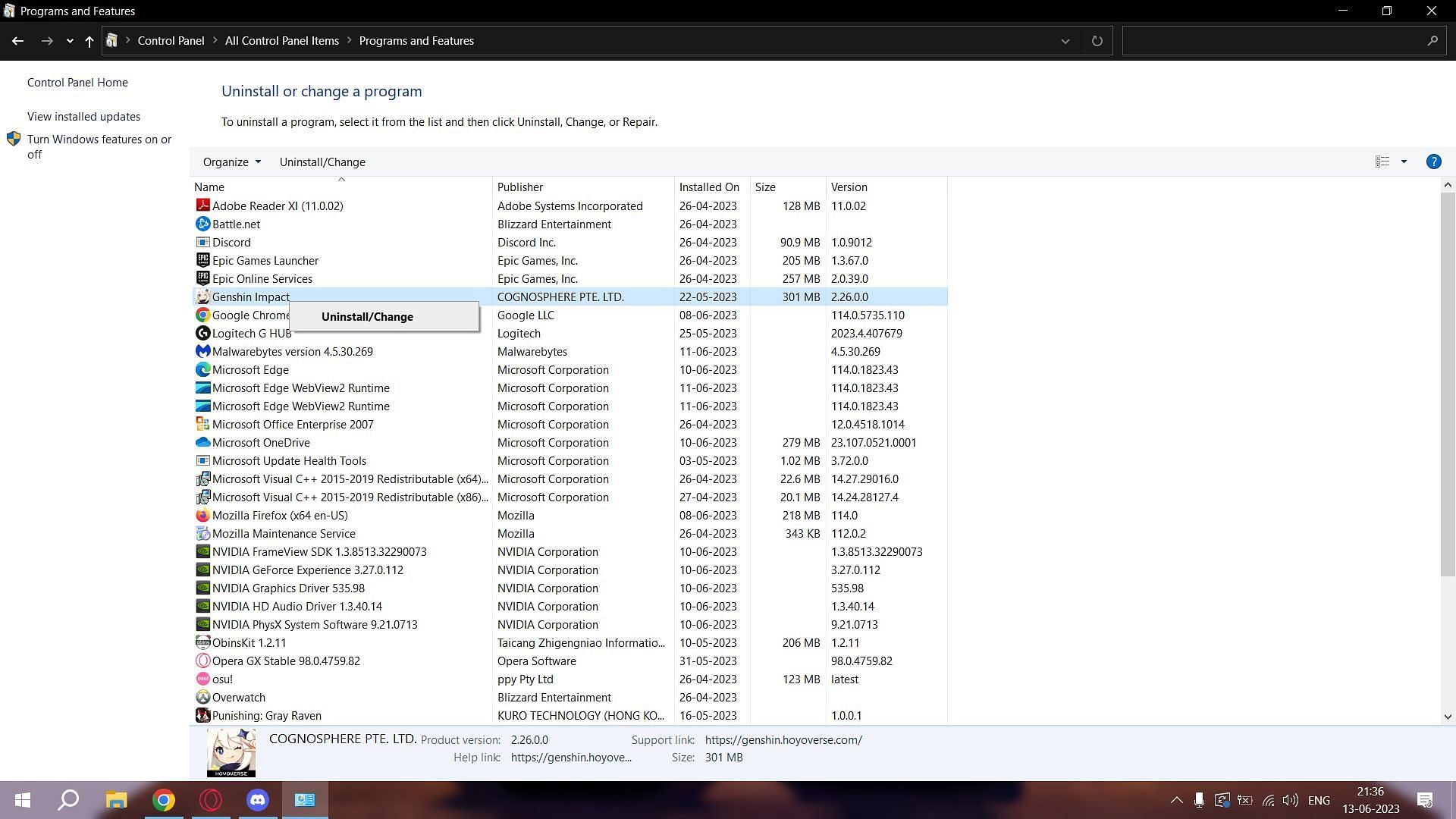Click the Programs and Features breadcrumb
The image size is (1456, 819).
click(x=416, y=41)
